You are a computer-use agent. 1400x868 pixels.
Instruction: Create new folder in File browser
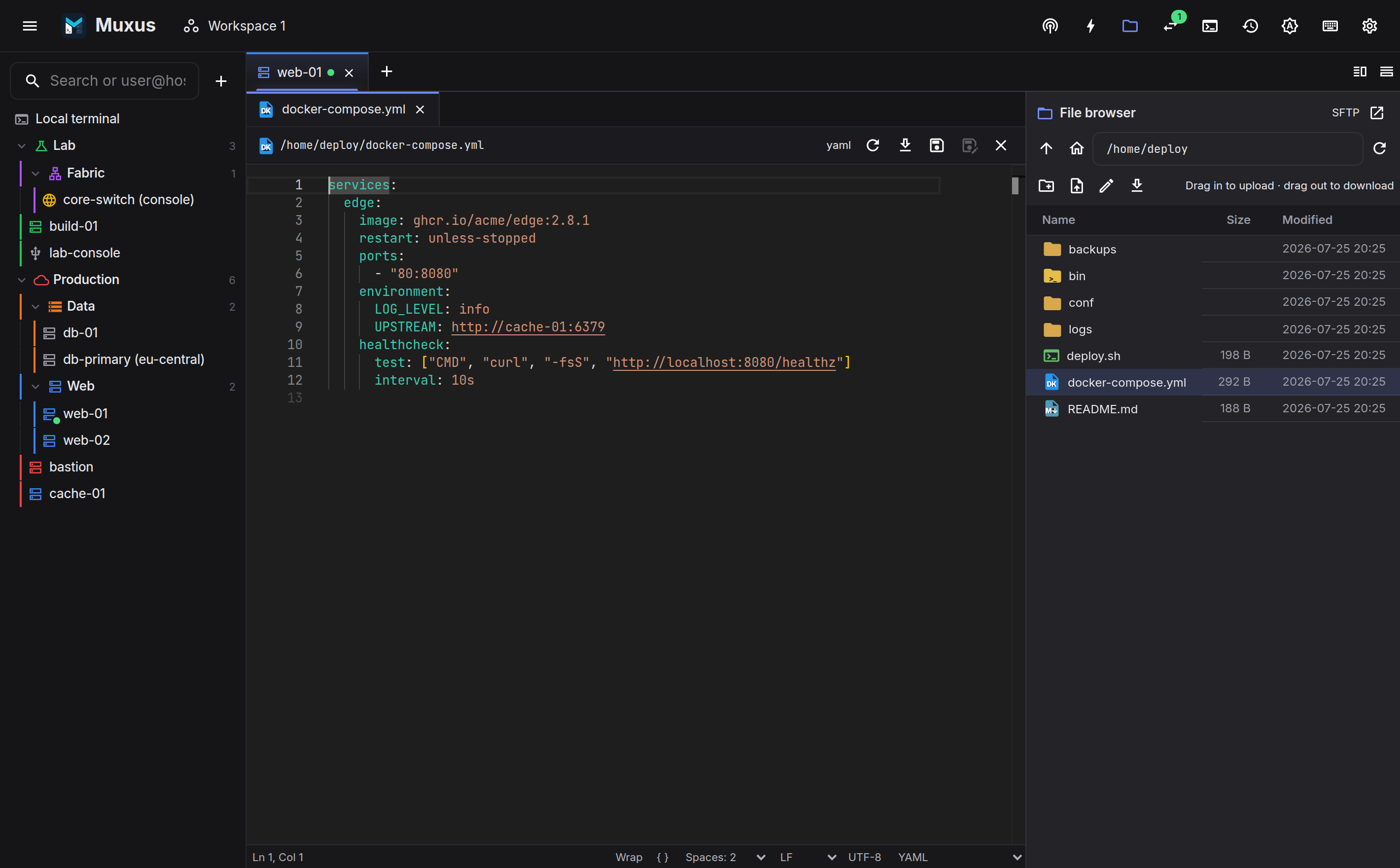tap(1046, 185)
